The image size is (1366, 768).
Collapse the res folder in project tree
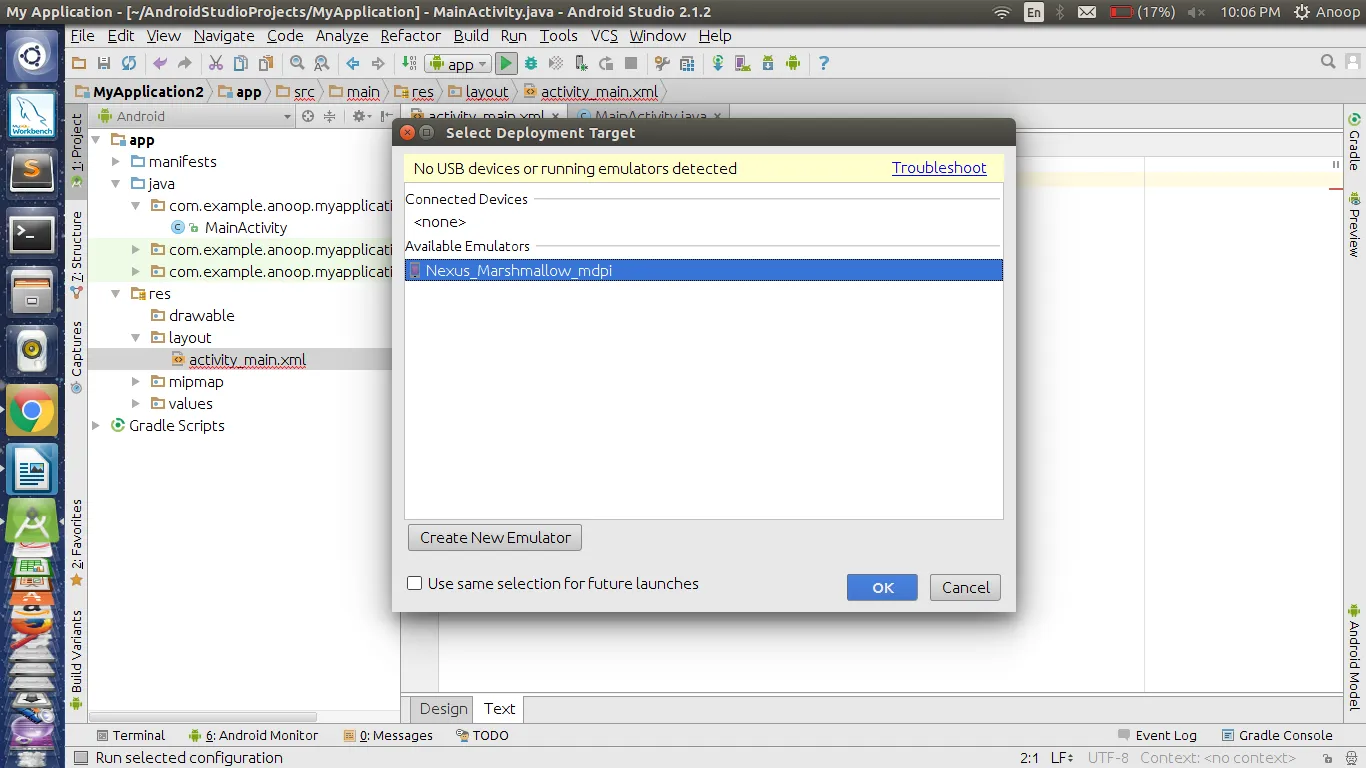tap(116, 294)
